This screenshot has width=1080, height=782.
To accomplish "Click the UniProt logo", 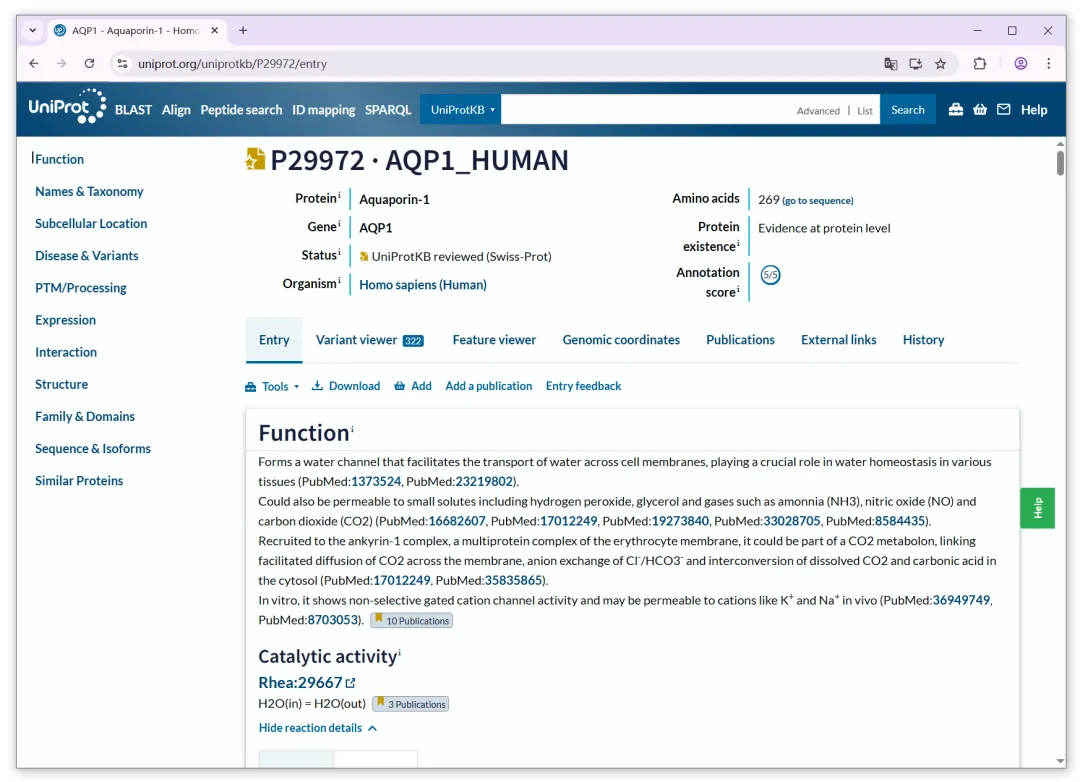I will (x=67, y=107).
